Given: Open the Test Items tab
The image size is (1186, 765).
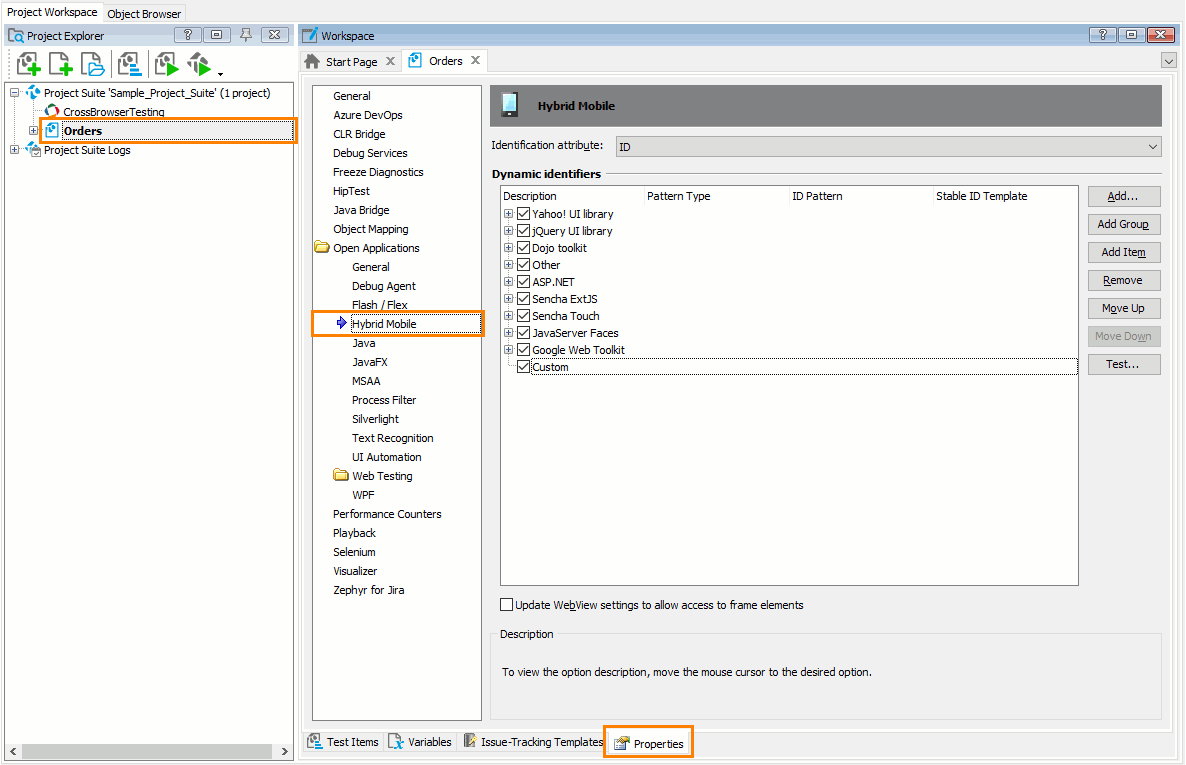Looking at the screenshot, I should pyautogui.click(x=344, y=742).
